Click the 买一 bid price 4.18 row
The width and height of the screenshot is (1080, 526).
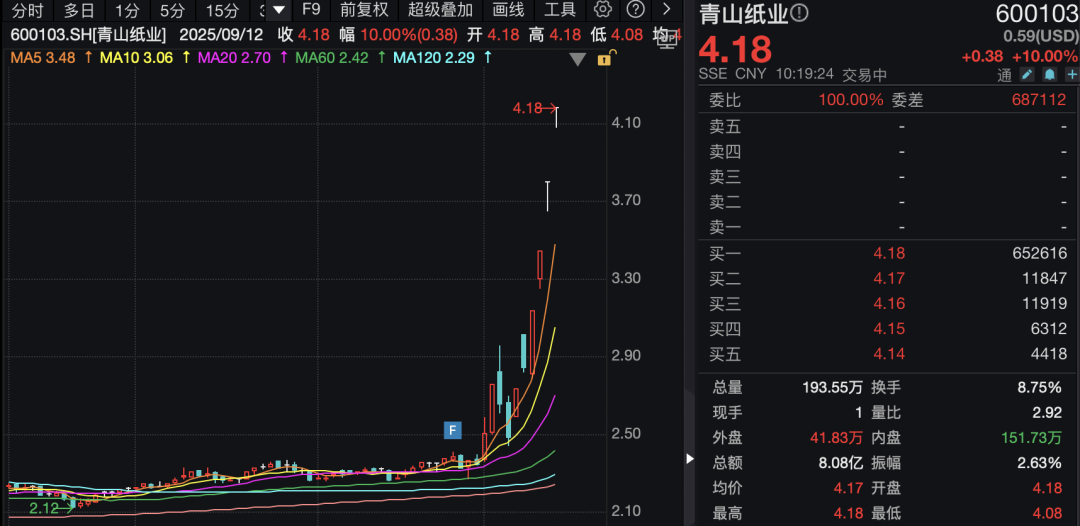[x=888, y=253]
